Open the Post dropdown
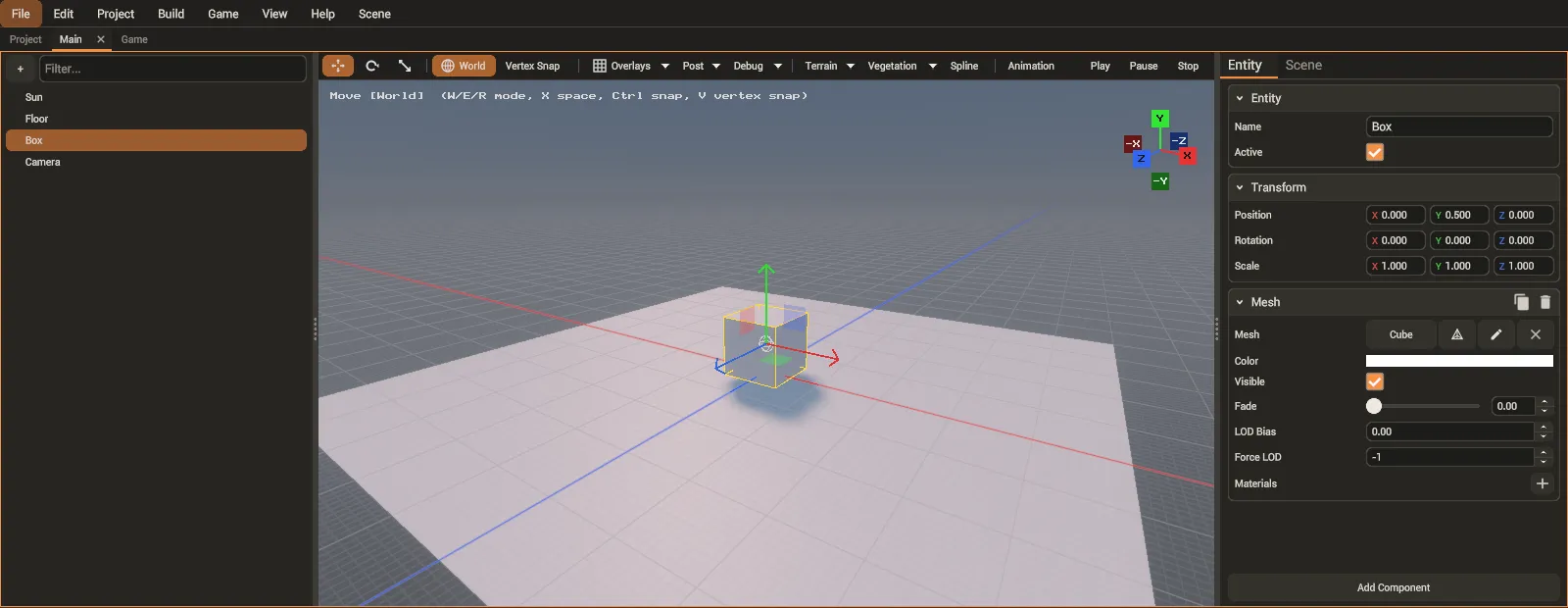This screenshot has width=1568, height=608. pyautogui.click(x=701, y=66)
